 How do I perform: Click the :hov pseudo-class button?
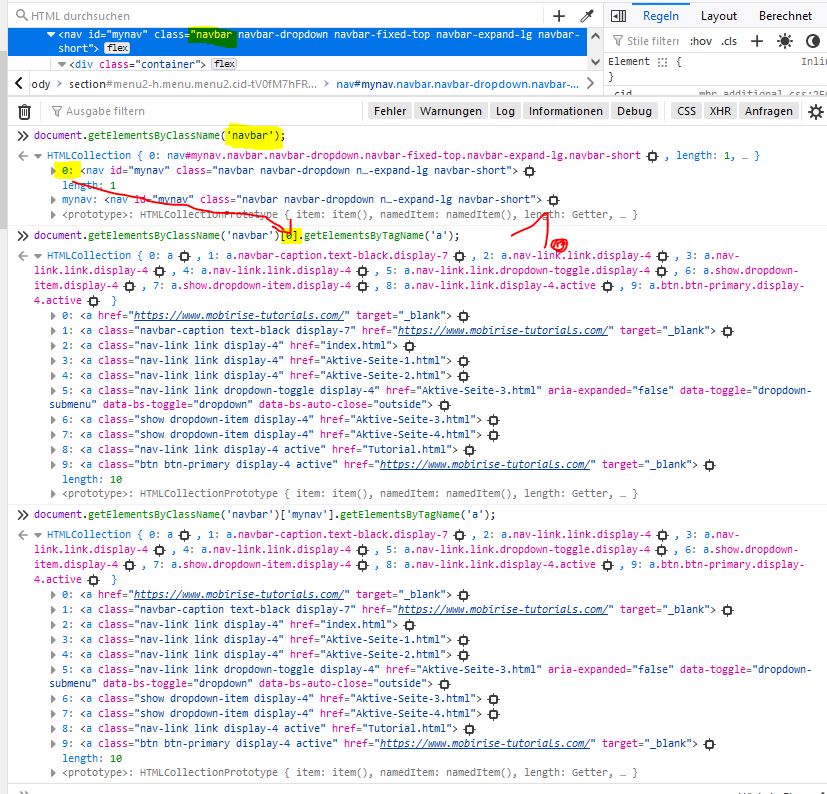tap(701, 41)
